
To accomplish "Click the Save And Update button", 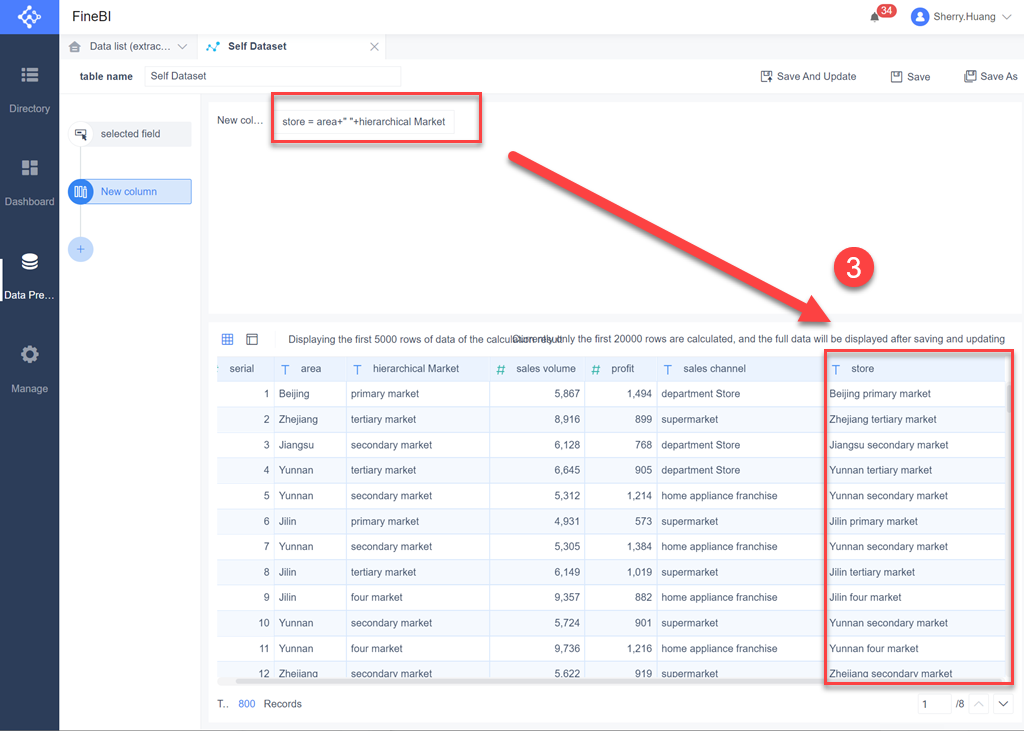I will (808, 76).
